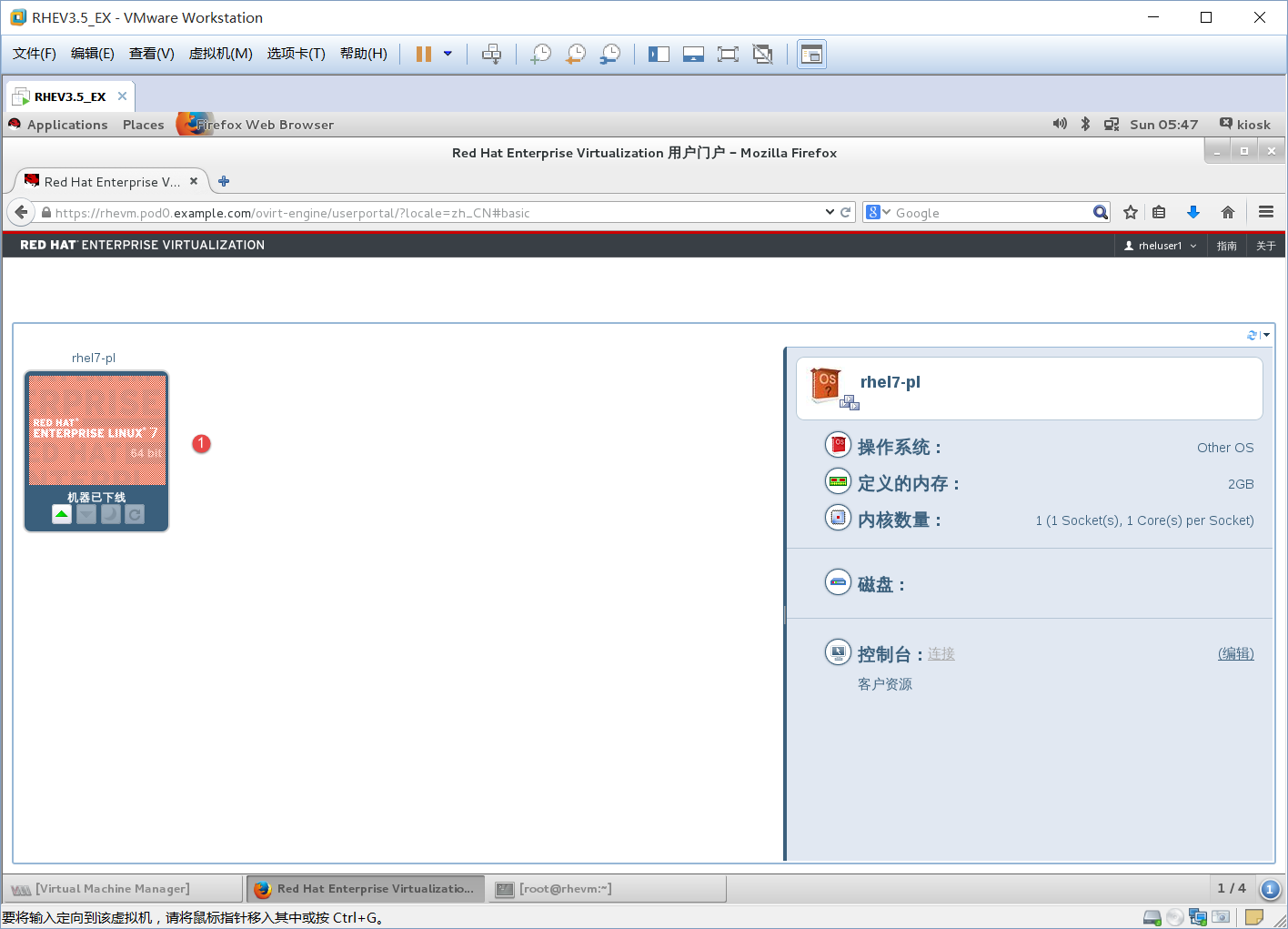
Task: Revert to the previous snapshot
Action: pos(576,54)
